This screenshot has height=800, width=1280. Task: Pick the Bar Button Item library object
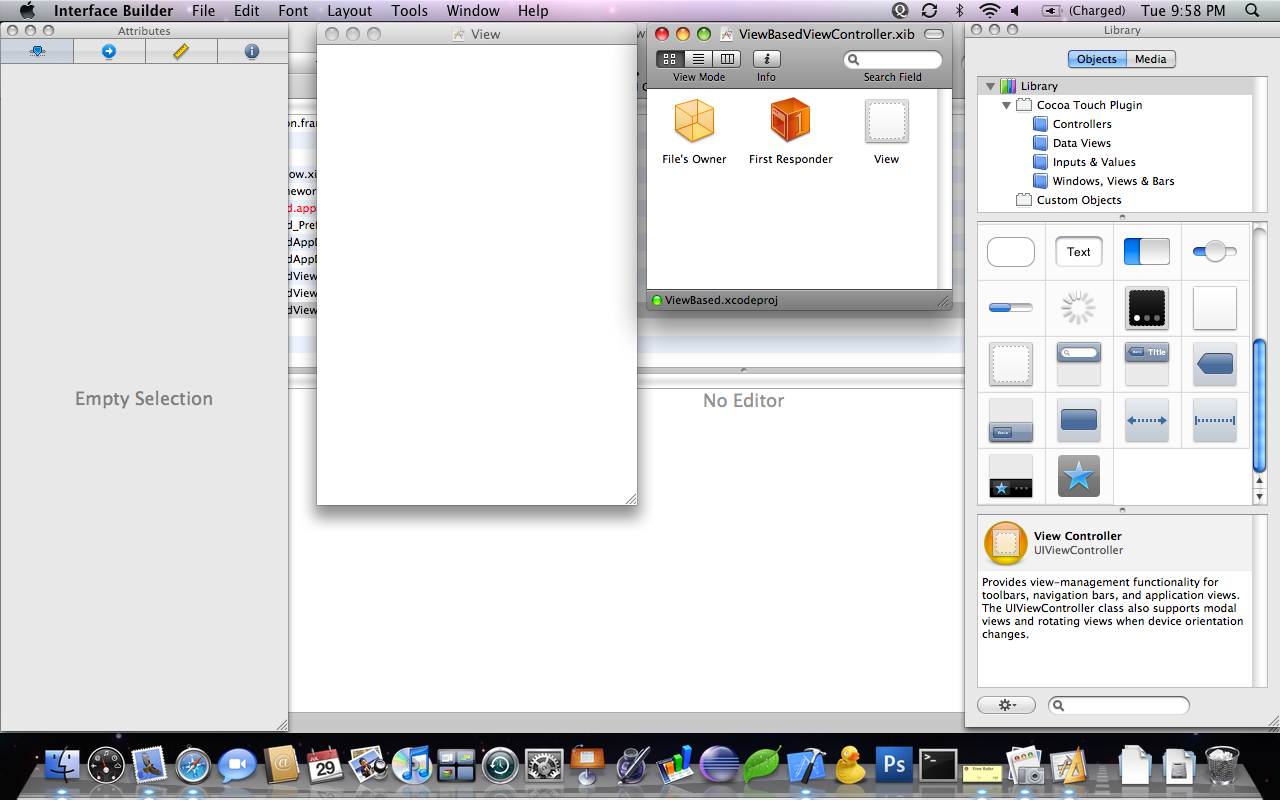(x=1079, y=420)
